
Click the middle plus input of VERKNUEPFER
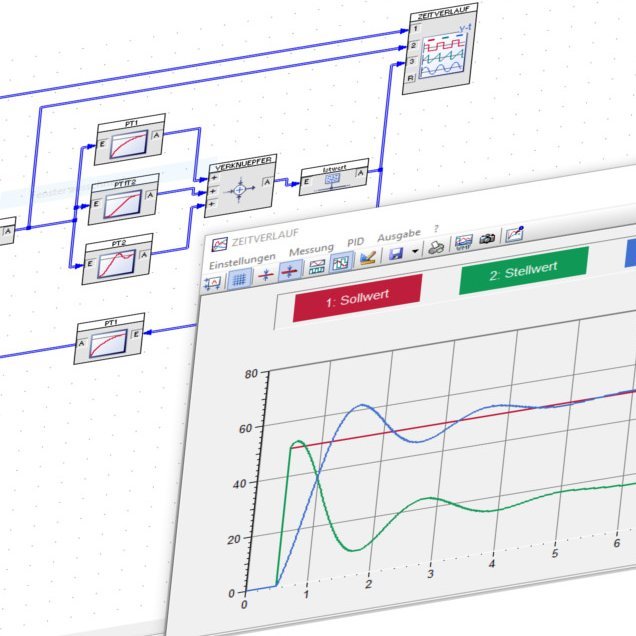point(213,191)
